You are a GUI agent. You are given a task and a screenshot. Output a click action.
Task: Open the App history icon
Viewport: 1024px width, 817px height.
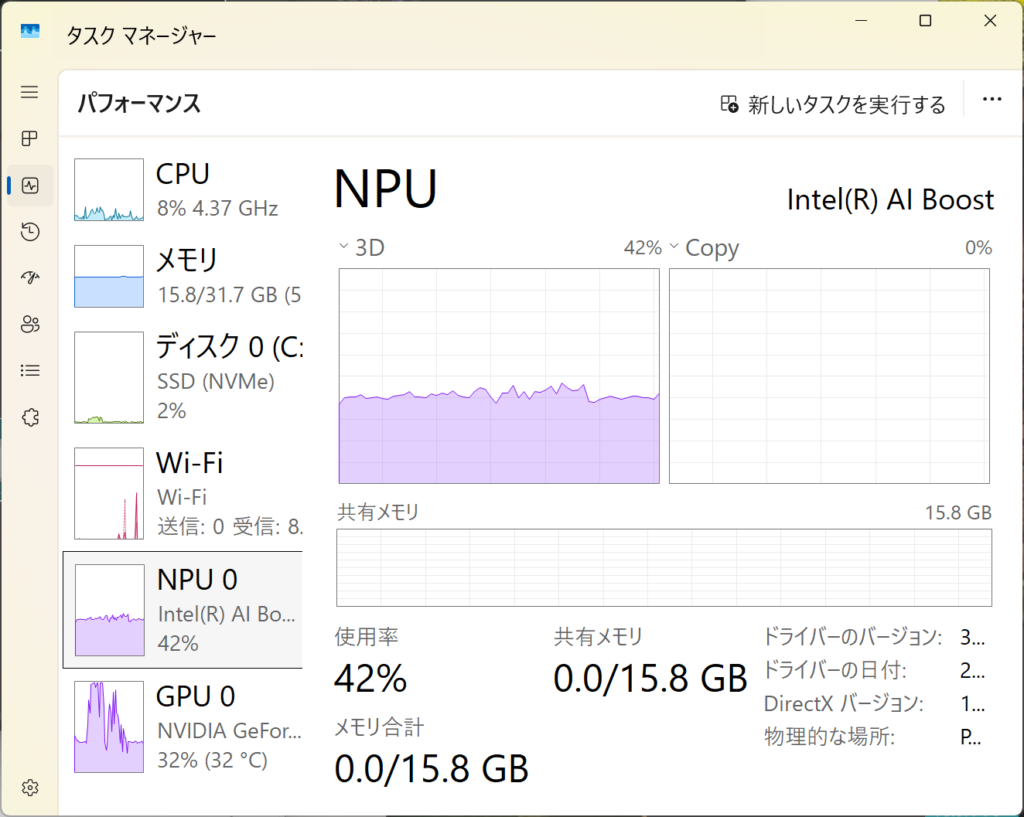[30, 232]
